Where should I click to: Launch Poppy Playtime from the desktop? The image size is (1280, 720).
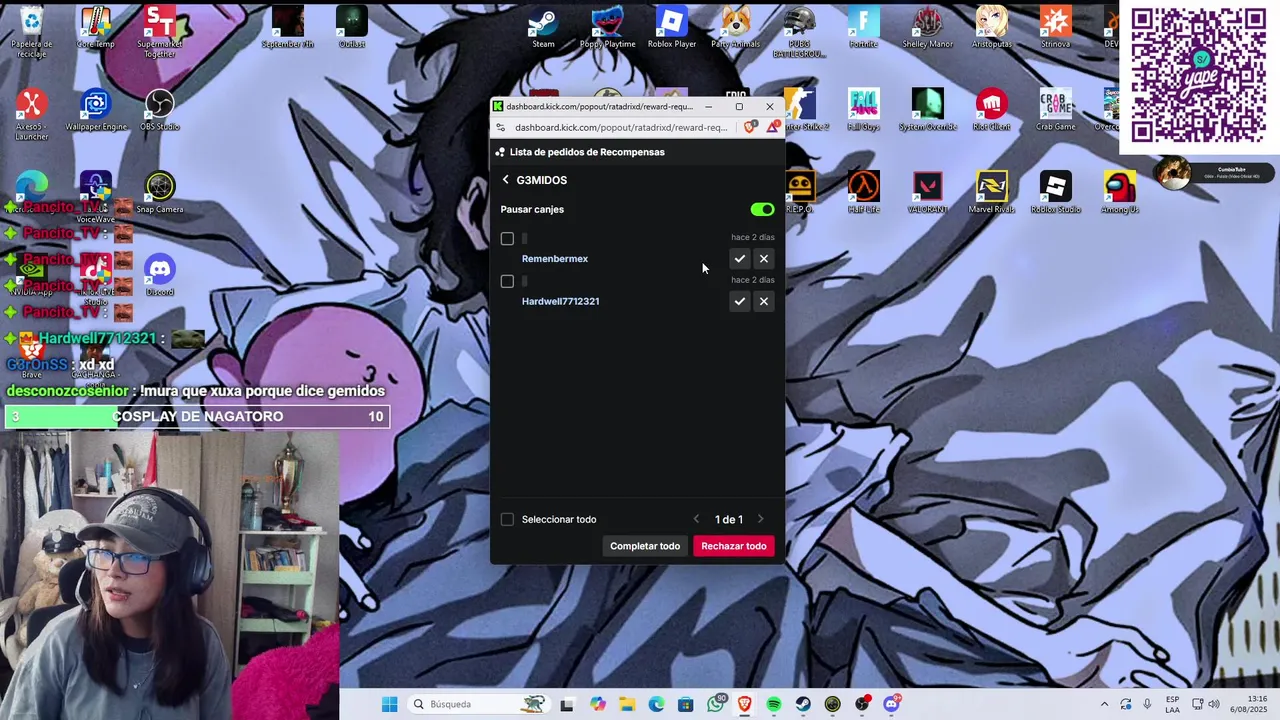coord(607,27)
